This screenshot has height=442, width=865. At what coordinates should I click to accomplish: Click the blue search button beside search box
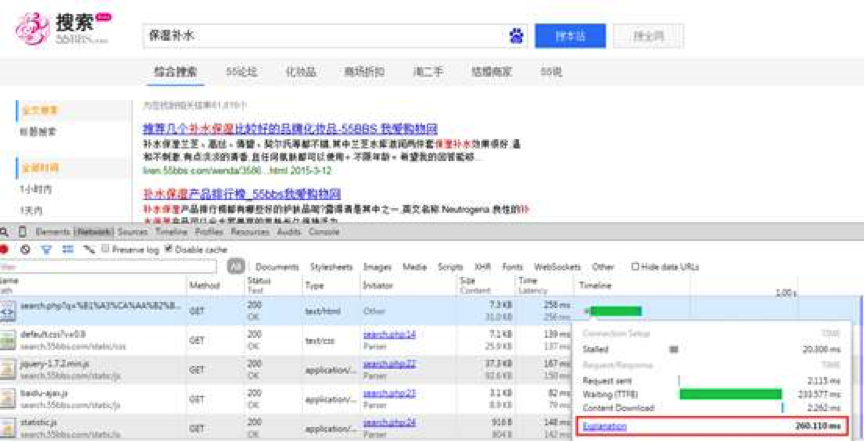(x=570, y=36)
